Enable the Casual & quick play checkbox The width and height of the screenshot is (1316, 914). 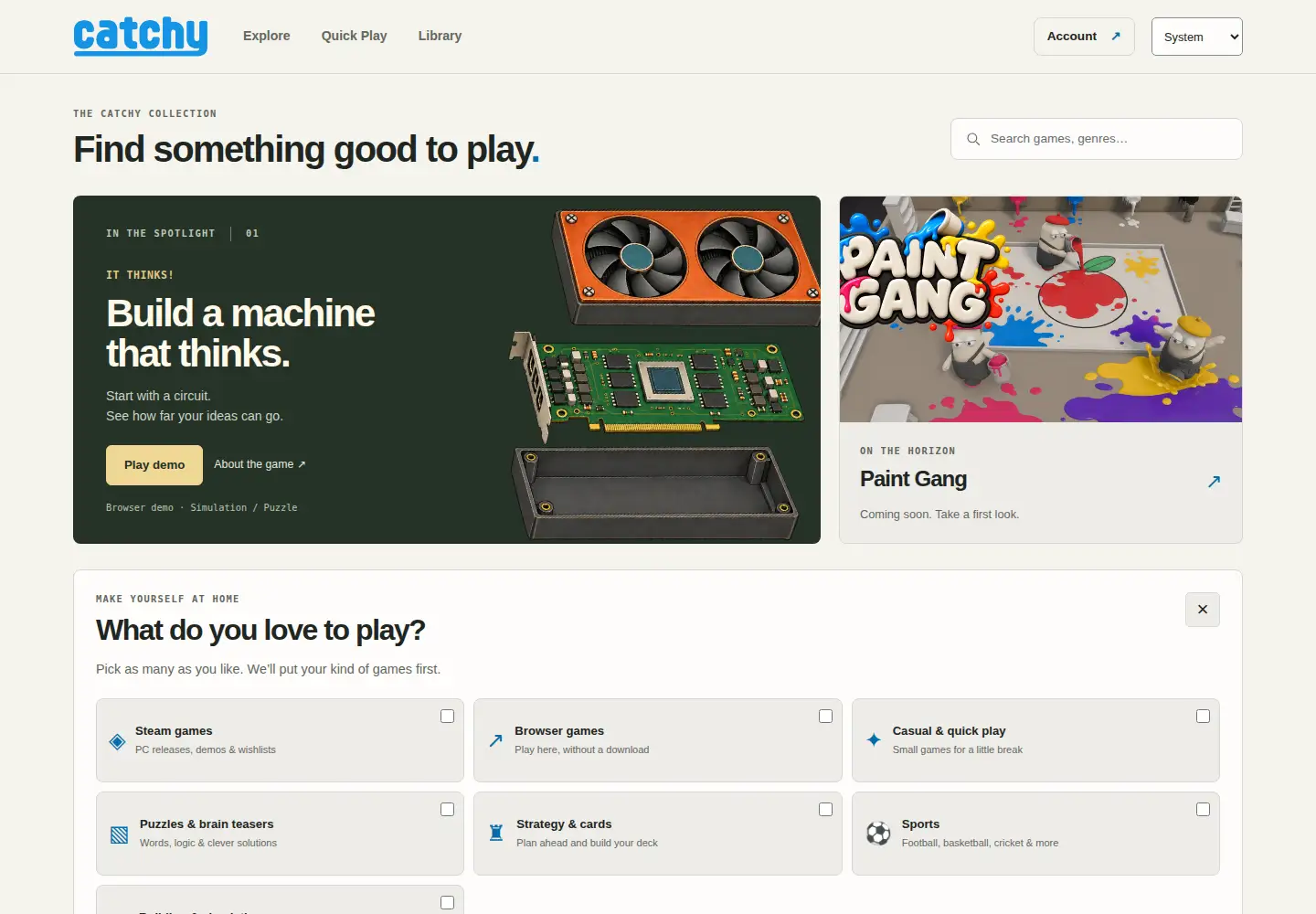coord(1203,717)
